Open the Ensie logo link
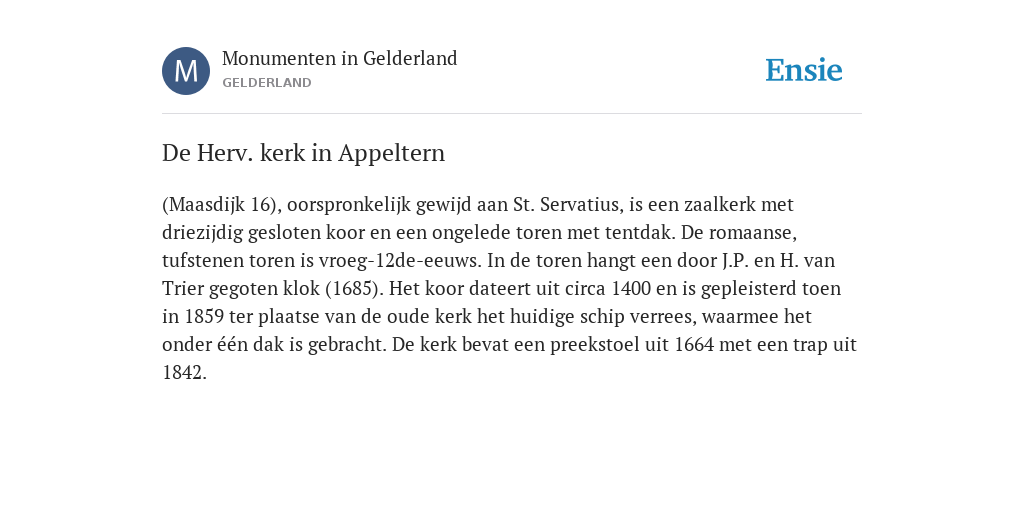The image size is (1024, 512). coord(804,71)
